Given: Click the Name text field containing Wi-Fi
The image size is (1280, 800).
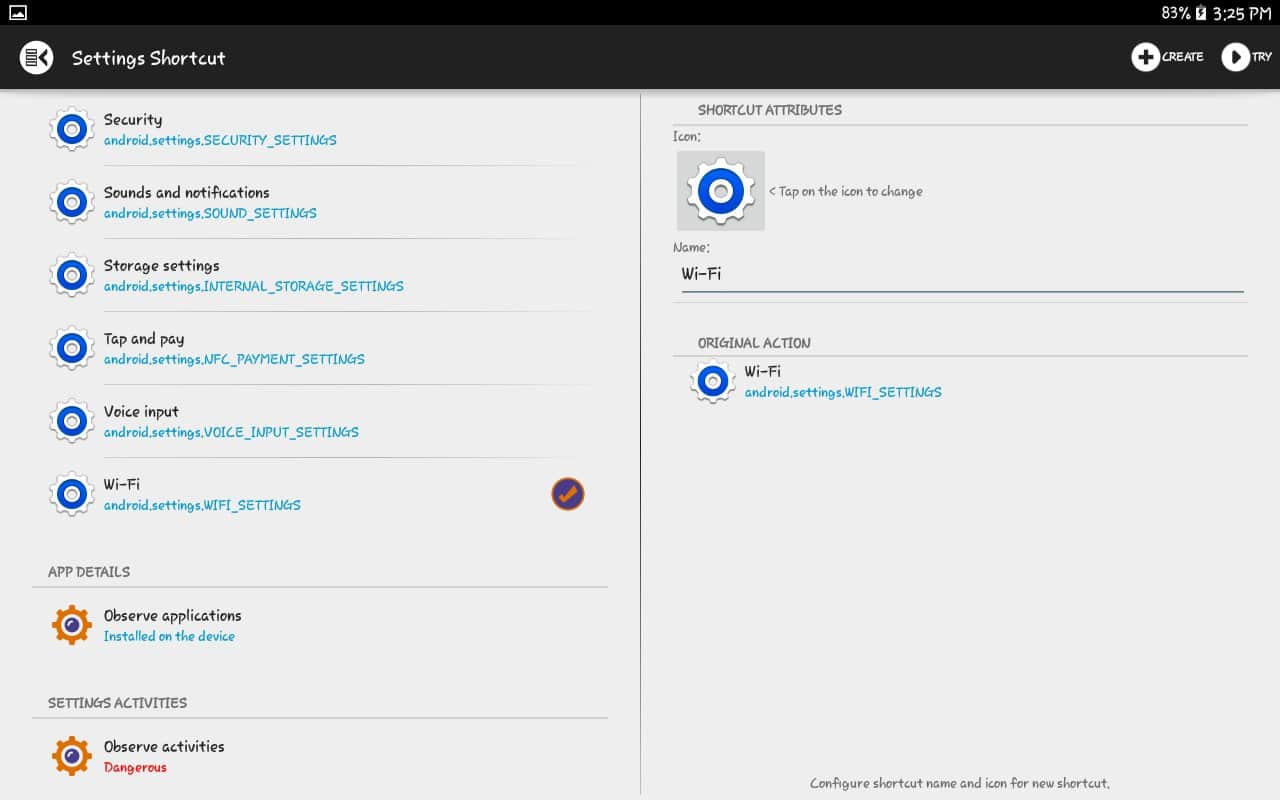Looking at the screenshot, I should point(960,274).
